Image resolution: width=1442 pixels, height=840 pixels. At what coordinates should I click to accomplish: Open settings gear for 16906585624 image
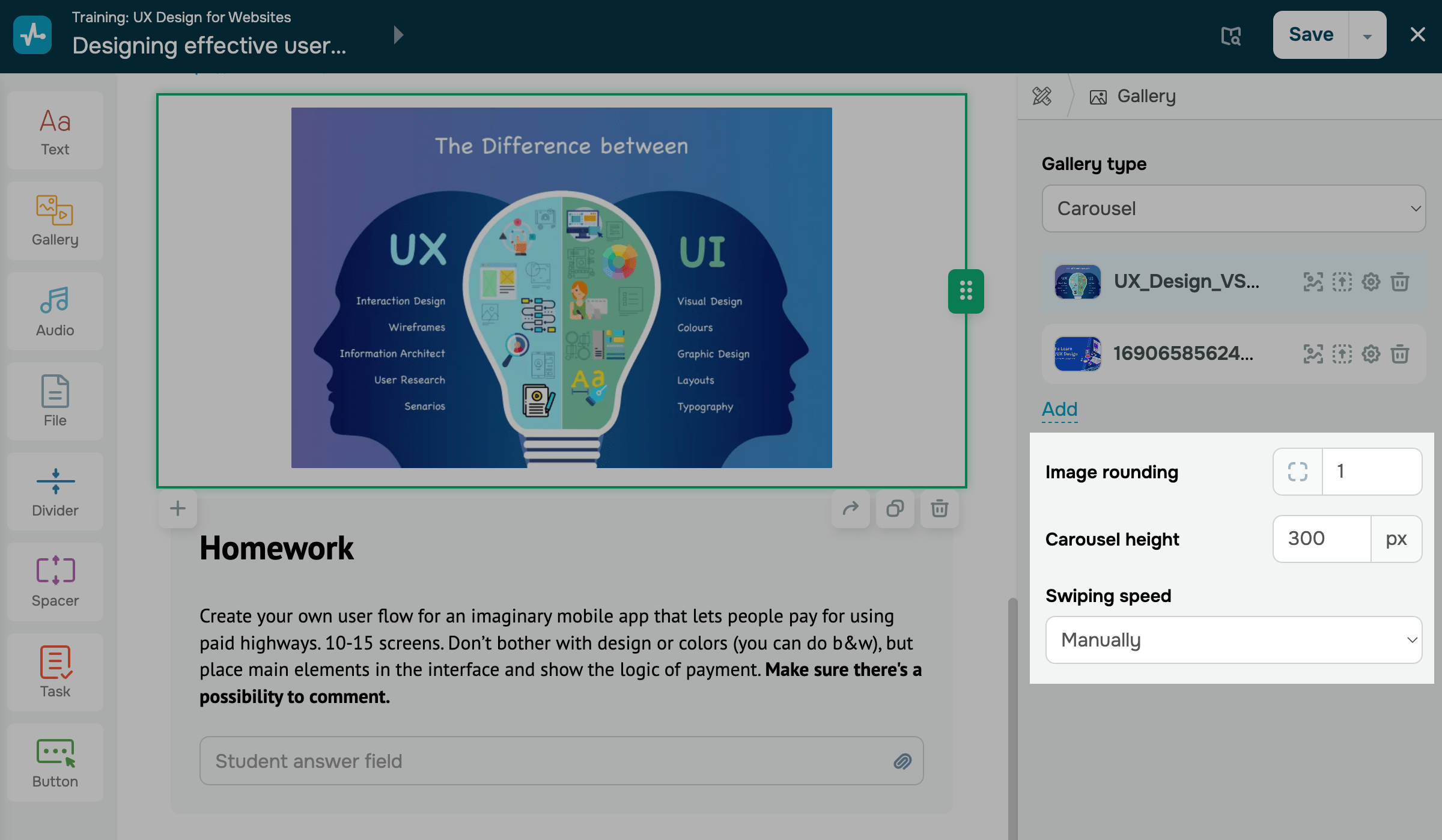click(1371, 354)
